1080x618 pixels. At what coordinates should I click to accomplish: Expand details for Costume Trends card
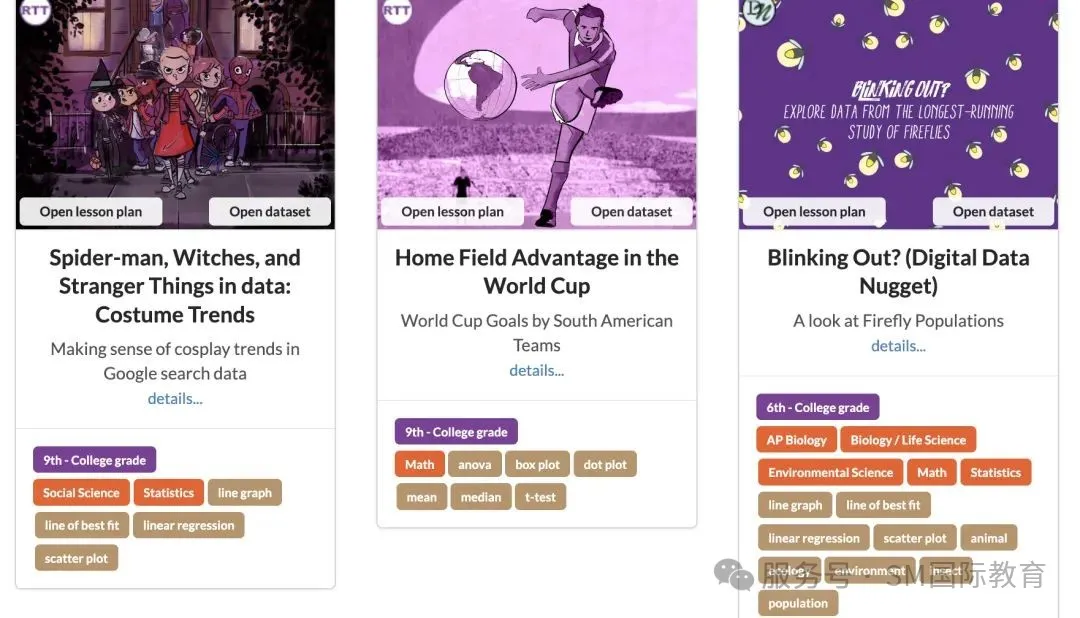175,398
